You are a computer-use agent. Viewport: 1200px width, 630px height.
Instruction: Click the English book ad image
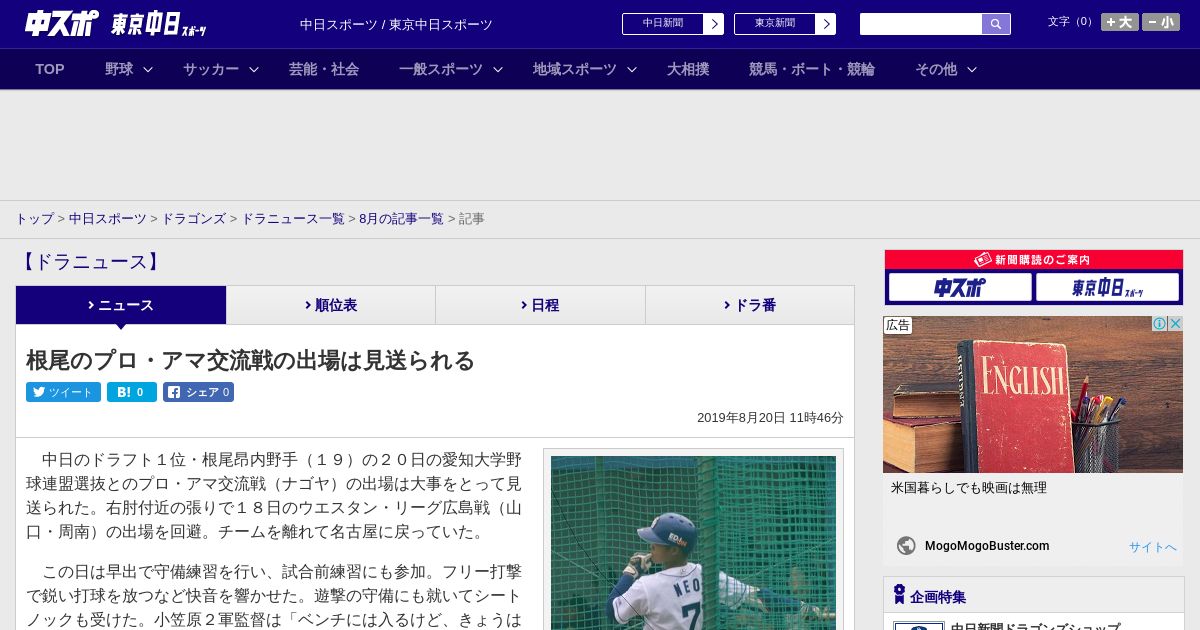tap(1033, 394)
